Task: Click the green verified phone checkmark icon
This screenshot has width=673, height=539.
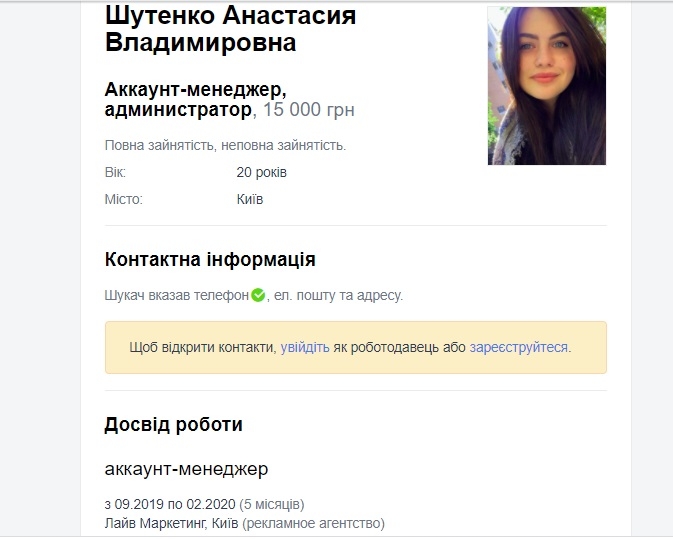Action: coord(258,295)
